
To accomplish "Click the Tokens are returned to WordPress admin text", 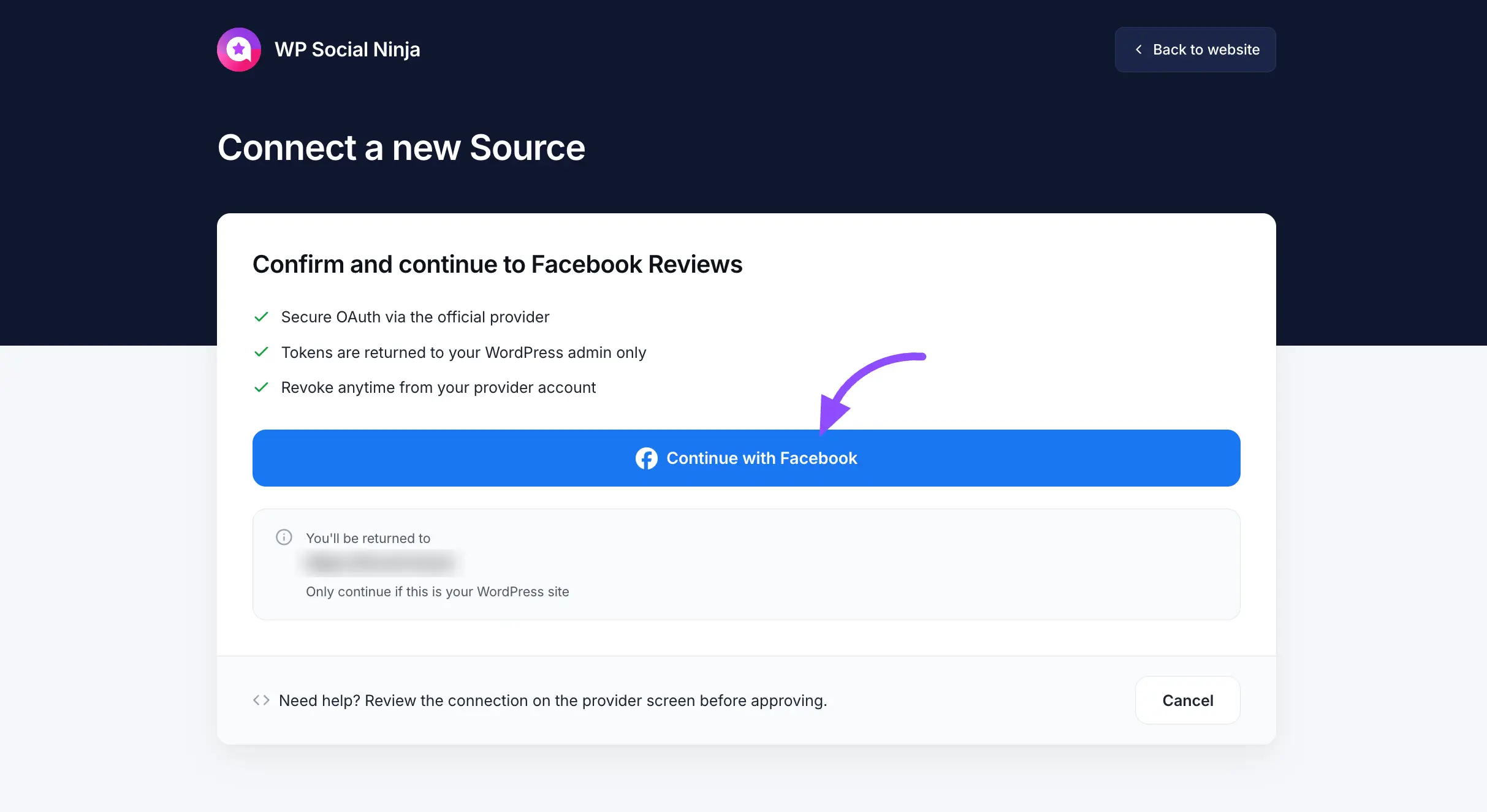I will coord(463,352).
